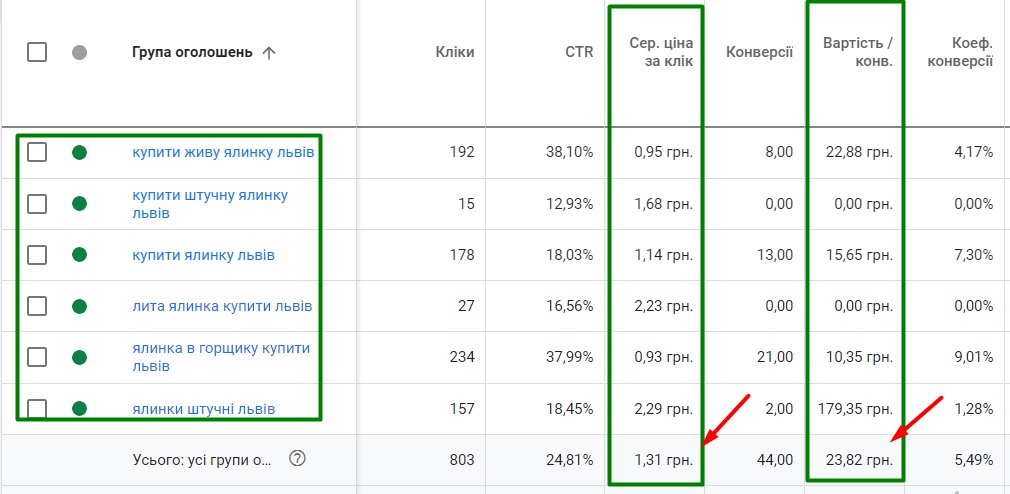The height and width of the screenshot is (494, 1010).
Task: Click the Коеф. конверсії column header
Action: [958, 52]
